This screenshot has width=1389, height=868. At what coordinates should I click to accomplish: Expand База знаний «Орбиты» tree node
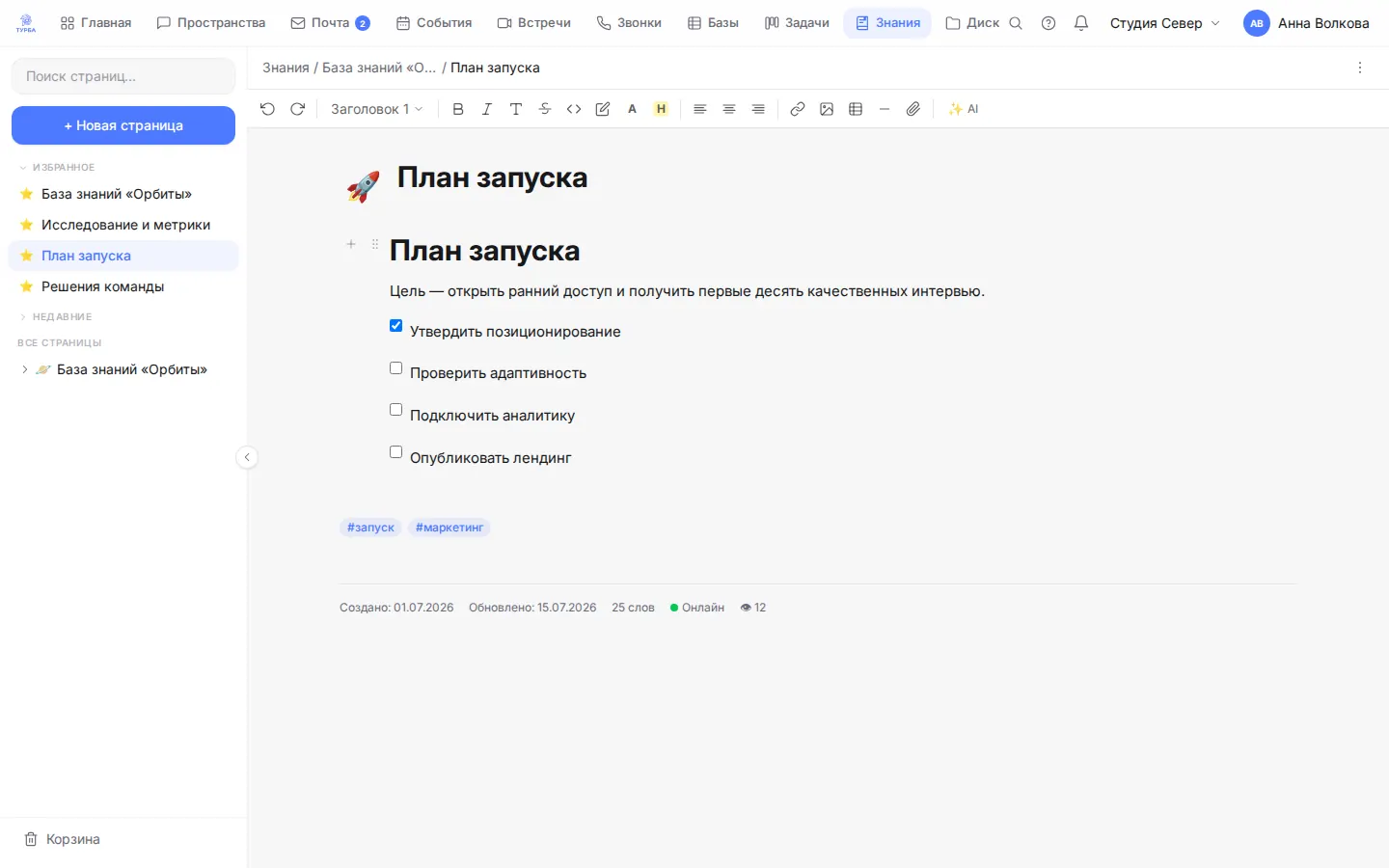pos(24,369)
